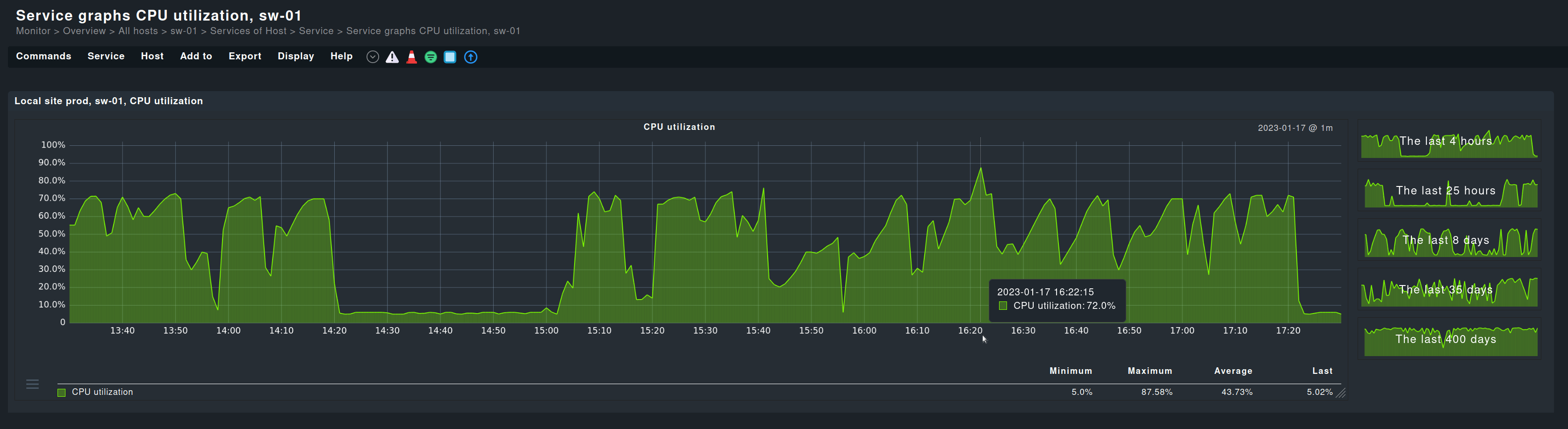Image resolution: width=1568 pixels, height=429 pixels.
Task: Open the Display dropdown menu
Action: 296,56
